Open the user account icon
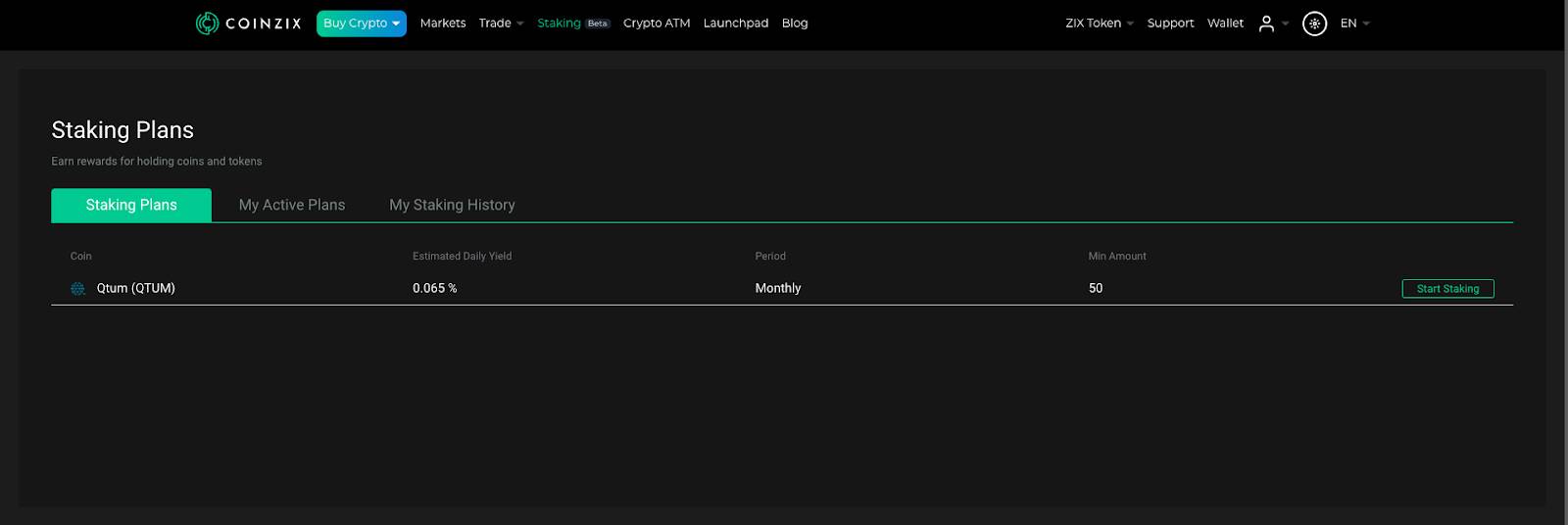The image size is (1568, 525). pos(1266,24)
